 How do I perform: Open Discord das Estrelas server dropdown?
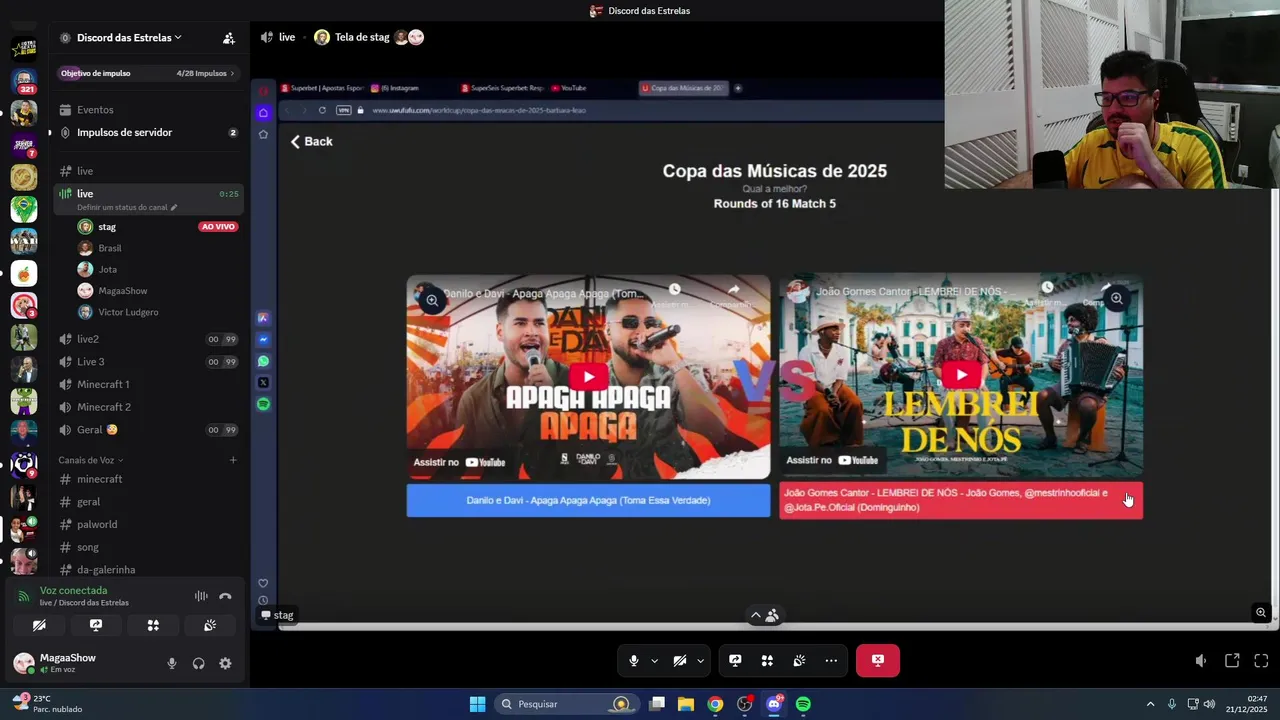point(129,38)
